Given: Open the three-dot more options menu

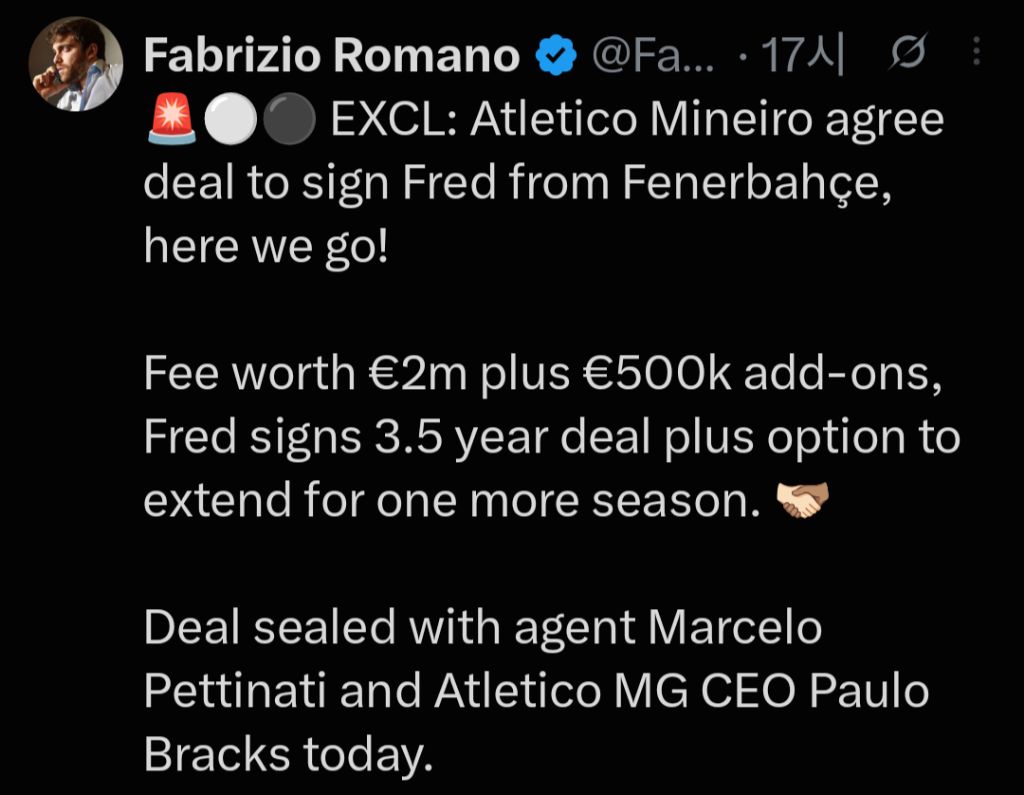Looking at the screenshot, I should pos(976,51).
